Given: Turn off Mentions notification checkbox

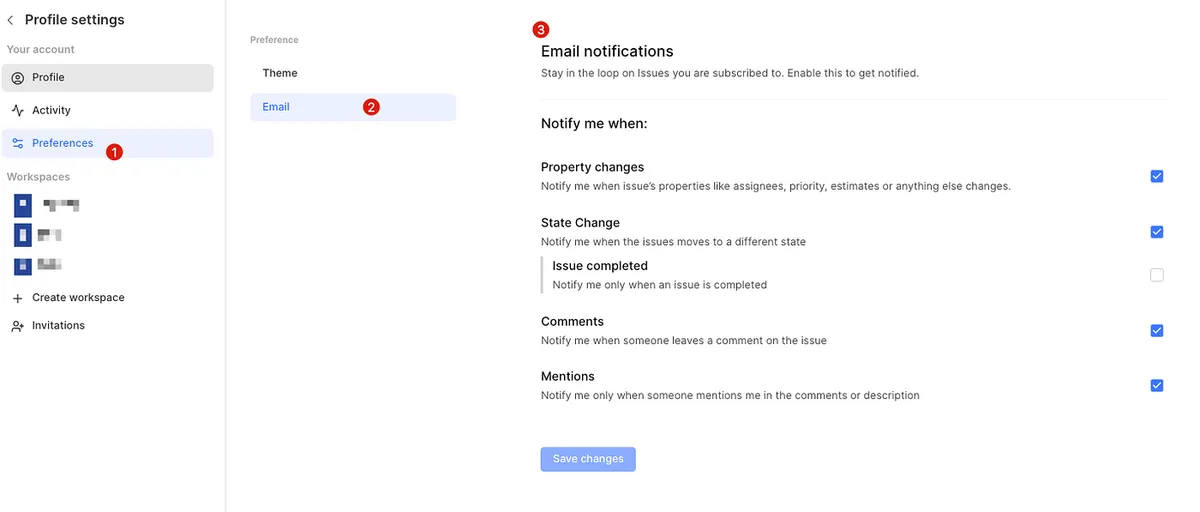Looking at the screenshot, I should click(x=1157, y=386).
